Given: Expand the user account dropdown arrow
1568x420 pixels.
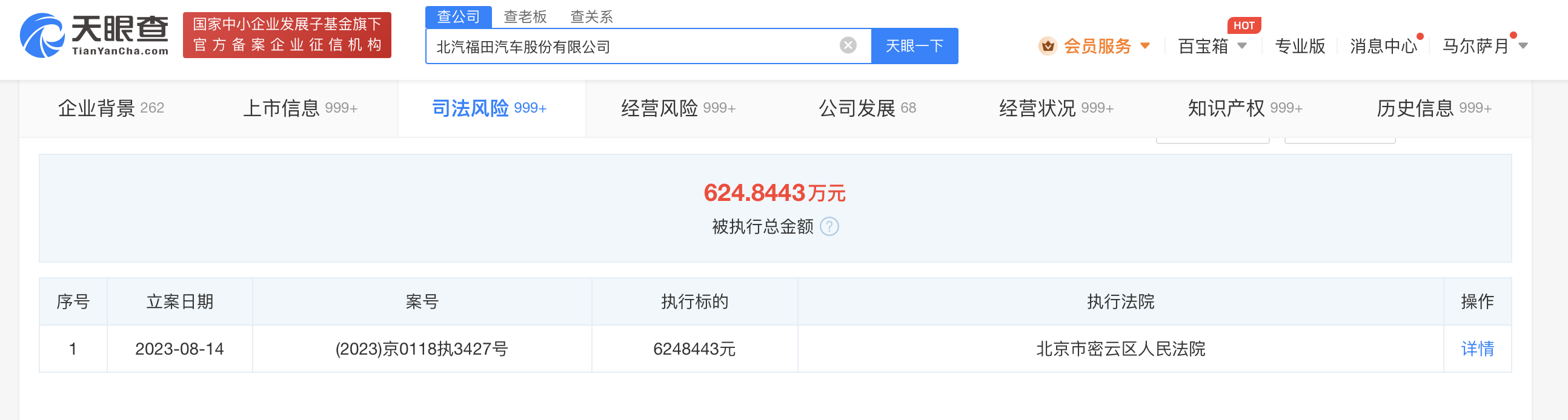Looking at the screenshot, I should pyautogui.click(x=1524, y=45).
